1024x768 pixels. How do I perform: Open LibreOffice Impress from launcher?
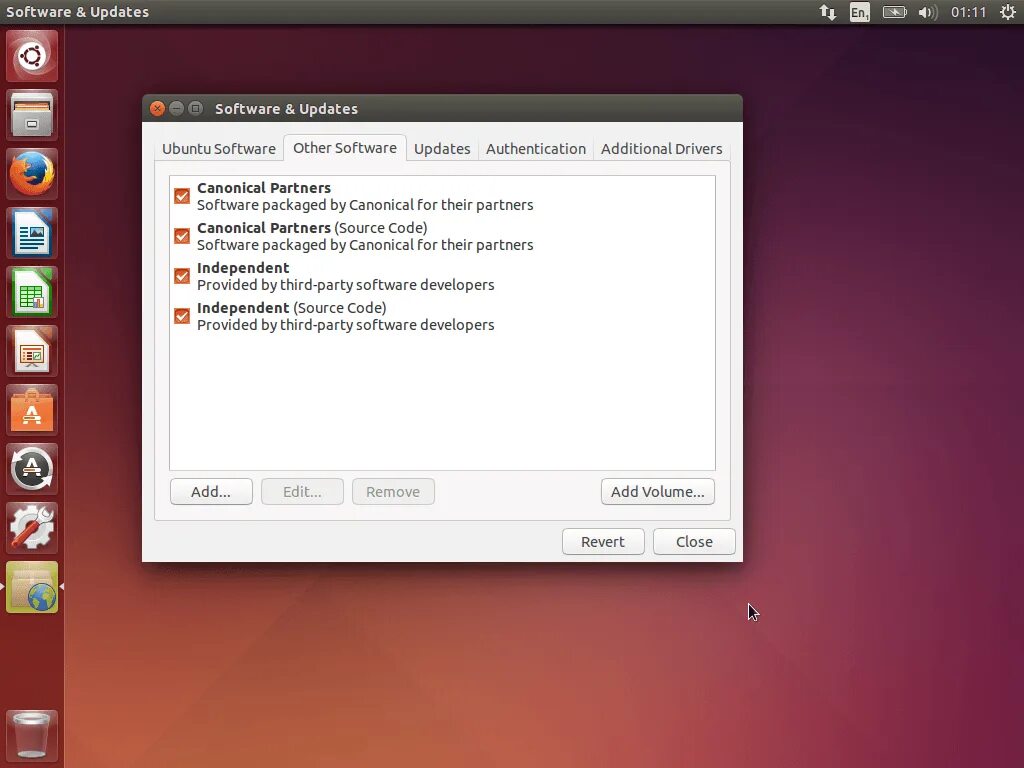tap(32, 351)
